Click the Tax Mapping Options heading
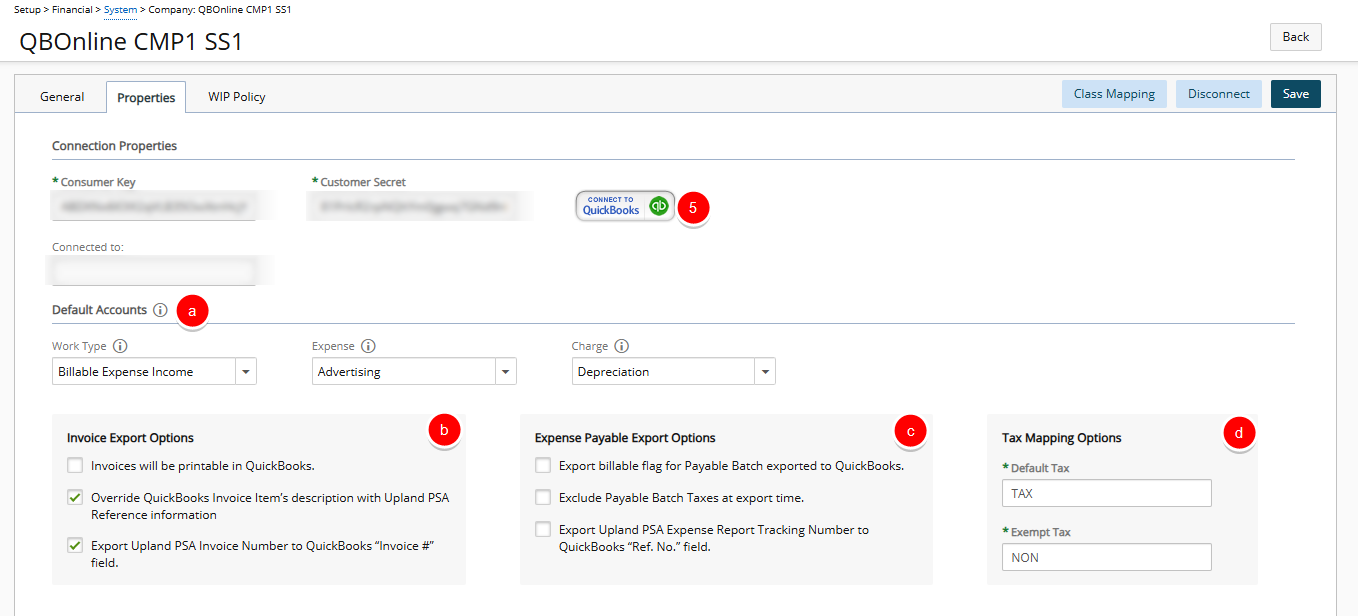Viewport: 1358px width, 616px height. tap(1062, 438)
